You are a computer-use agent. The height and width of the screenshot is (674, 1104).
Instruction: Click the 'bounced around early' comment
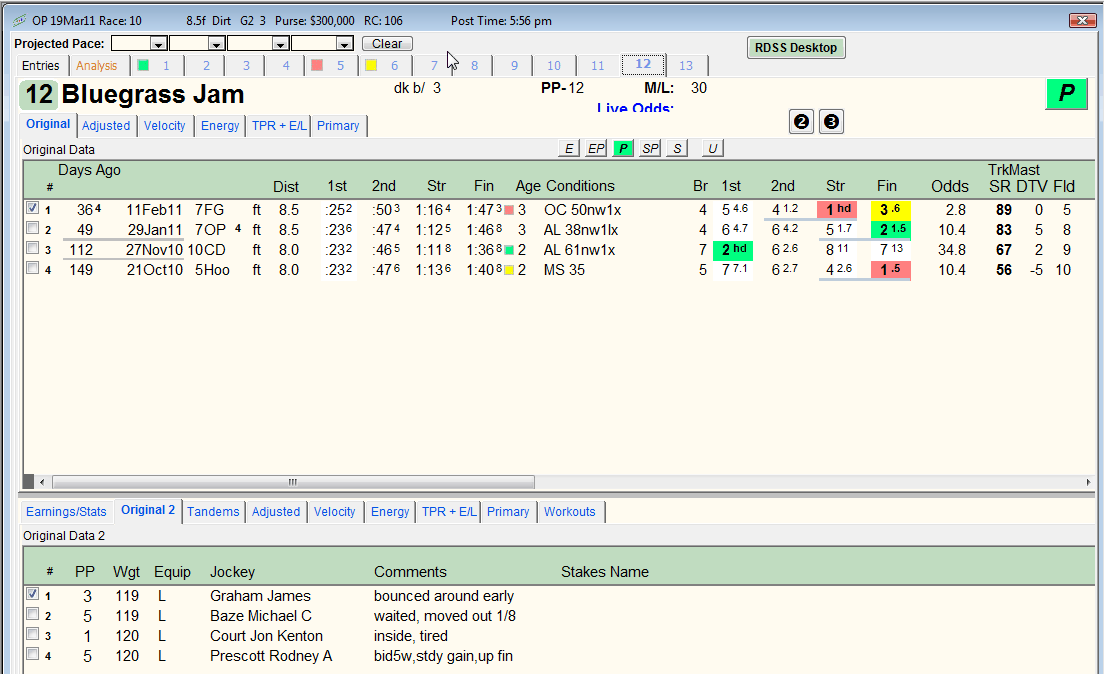pyautogui.click(x=444, y=596)
